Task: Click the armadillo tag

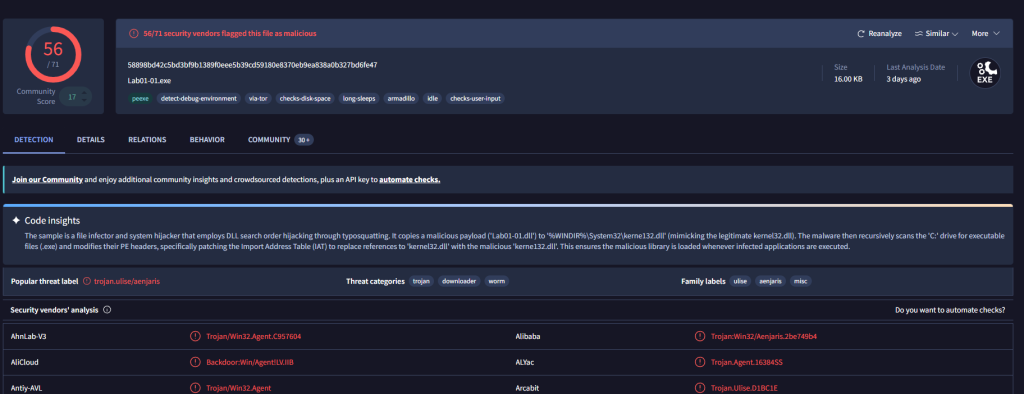Action: [x=401, y=99]
